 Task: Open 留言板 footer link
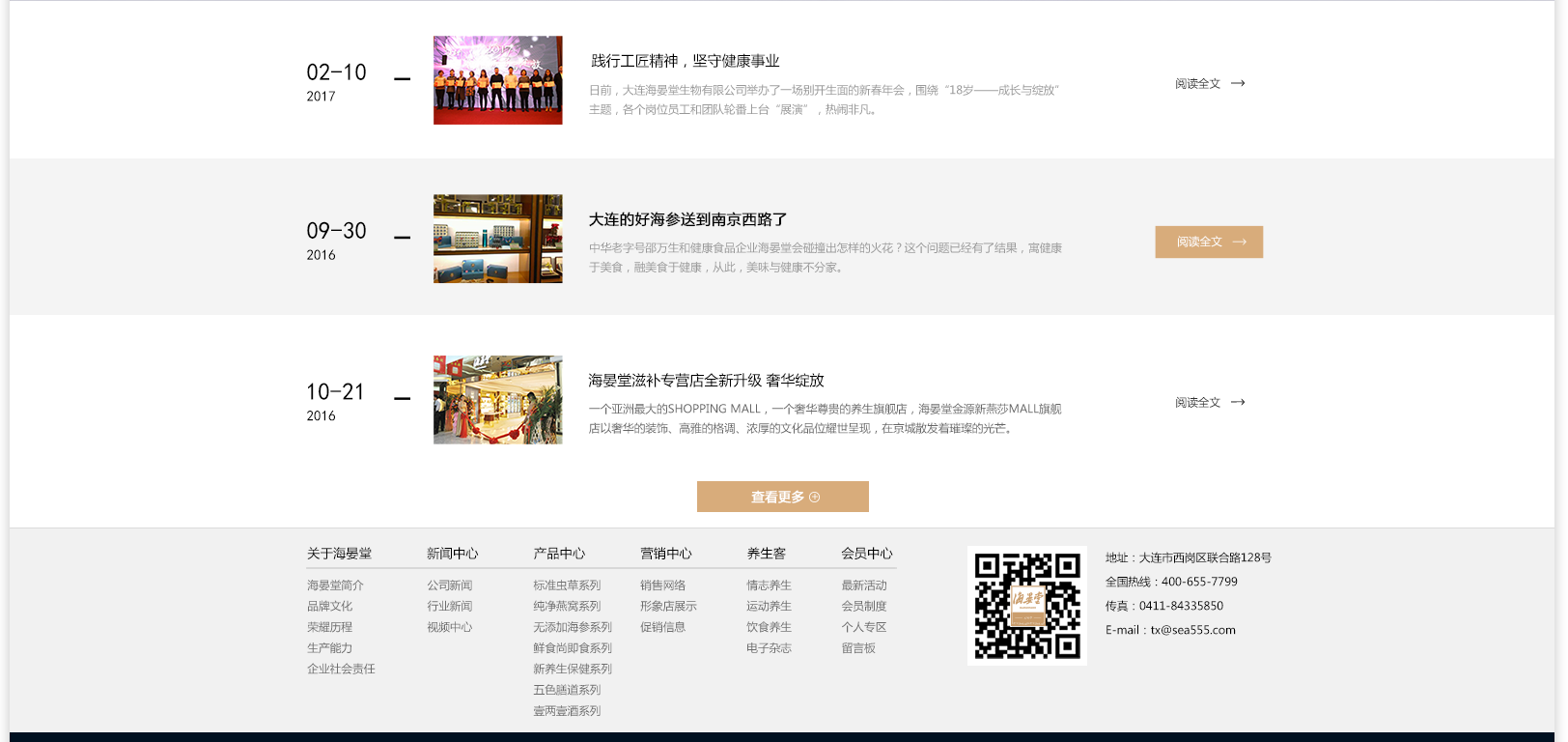click(858, 648)
